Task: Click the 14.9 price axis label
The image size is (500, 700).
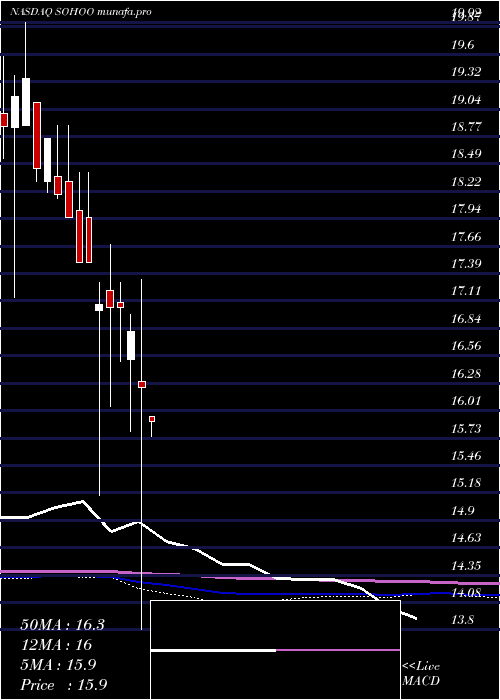Action: pos(463,511)
